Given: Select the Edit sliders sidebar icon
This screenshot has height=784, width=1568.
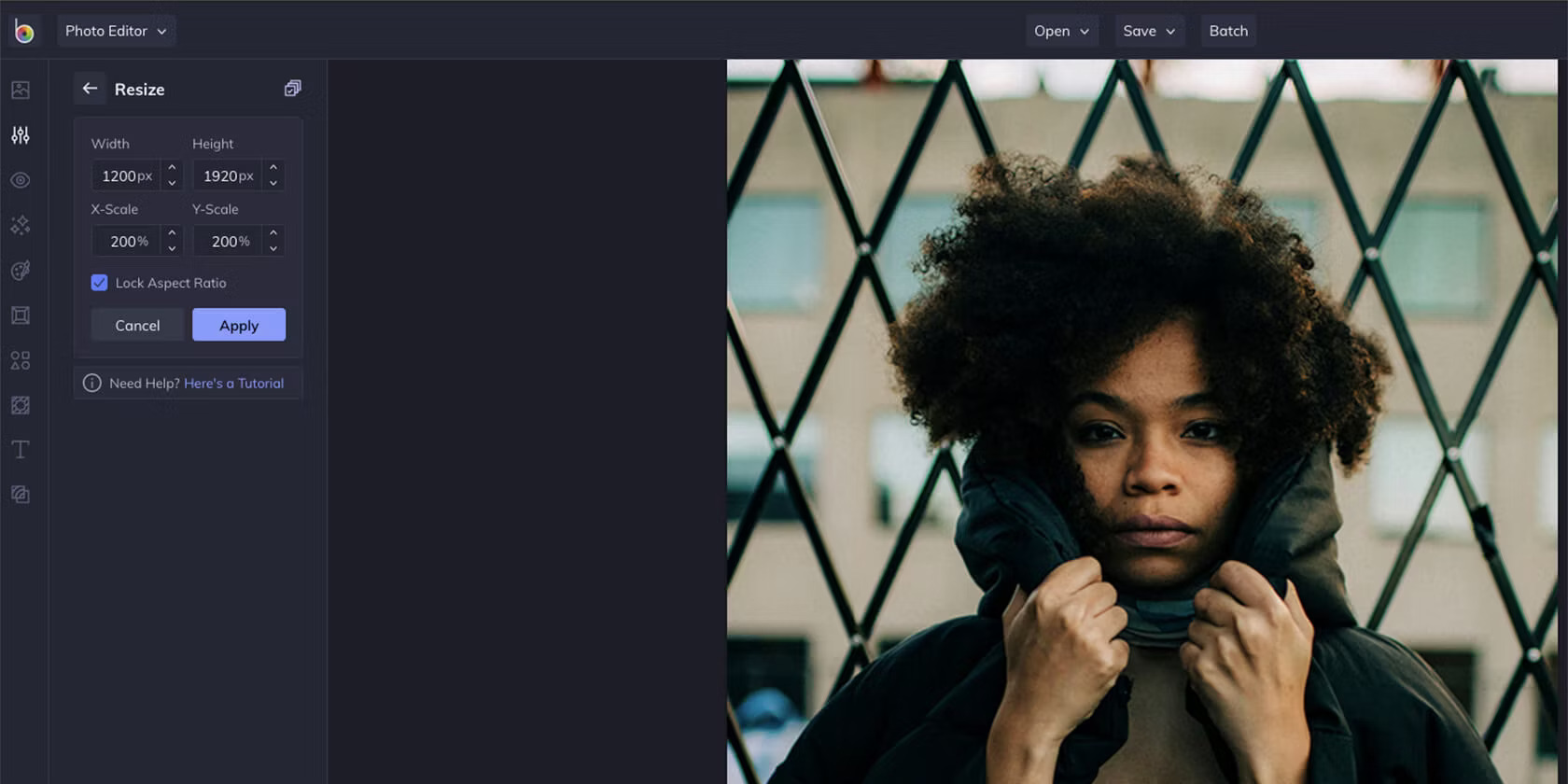Looking at the screenshot, I should point(21,135).
